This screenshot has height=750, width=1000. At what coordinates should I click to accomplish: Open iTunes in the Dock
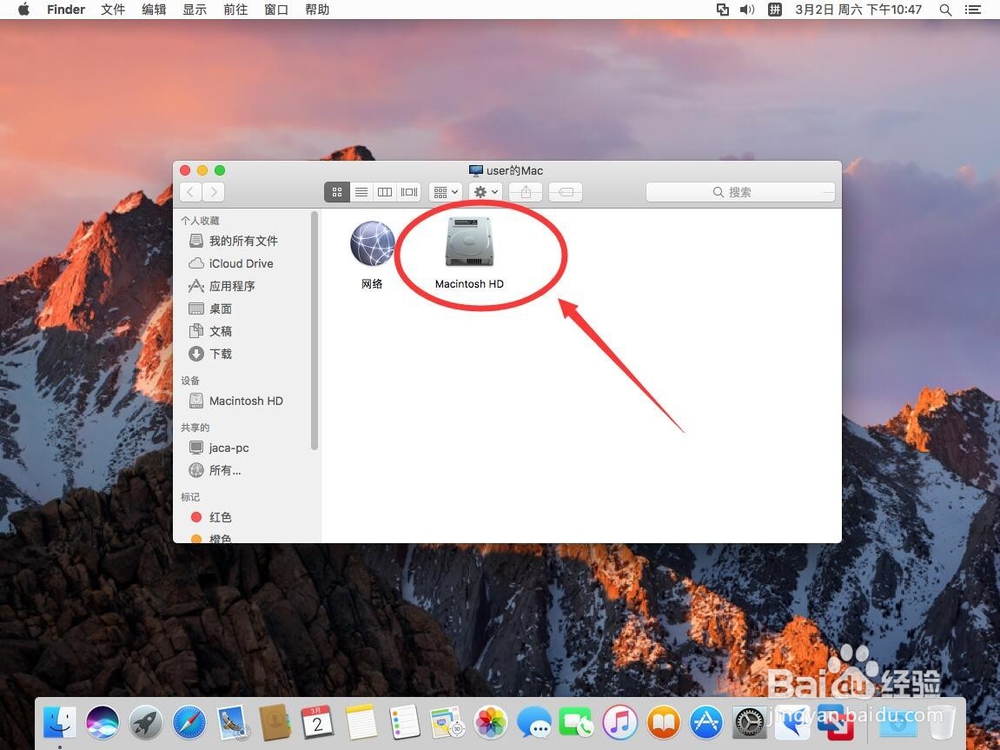tap(620, 723)
